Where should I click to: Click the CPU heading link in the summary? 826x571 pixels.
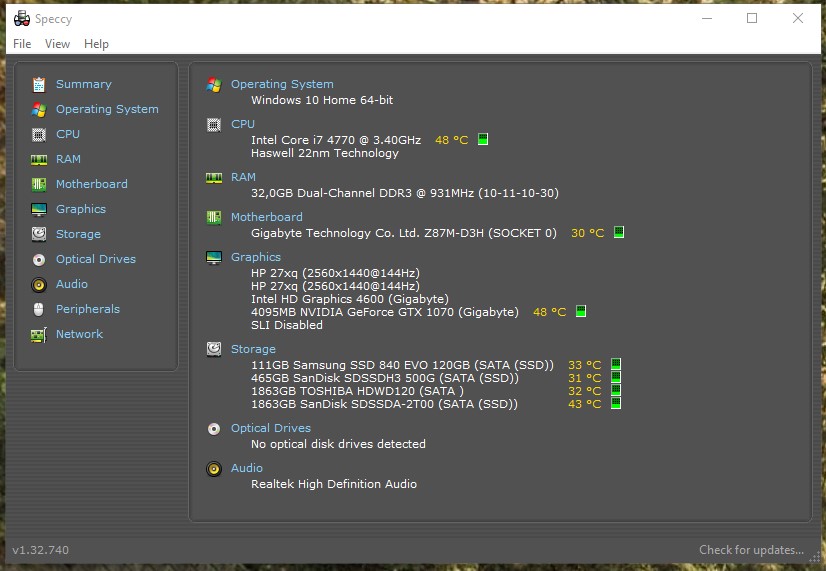243,124
